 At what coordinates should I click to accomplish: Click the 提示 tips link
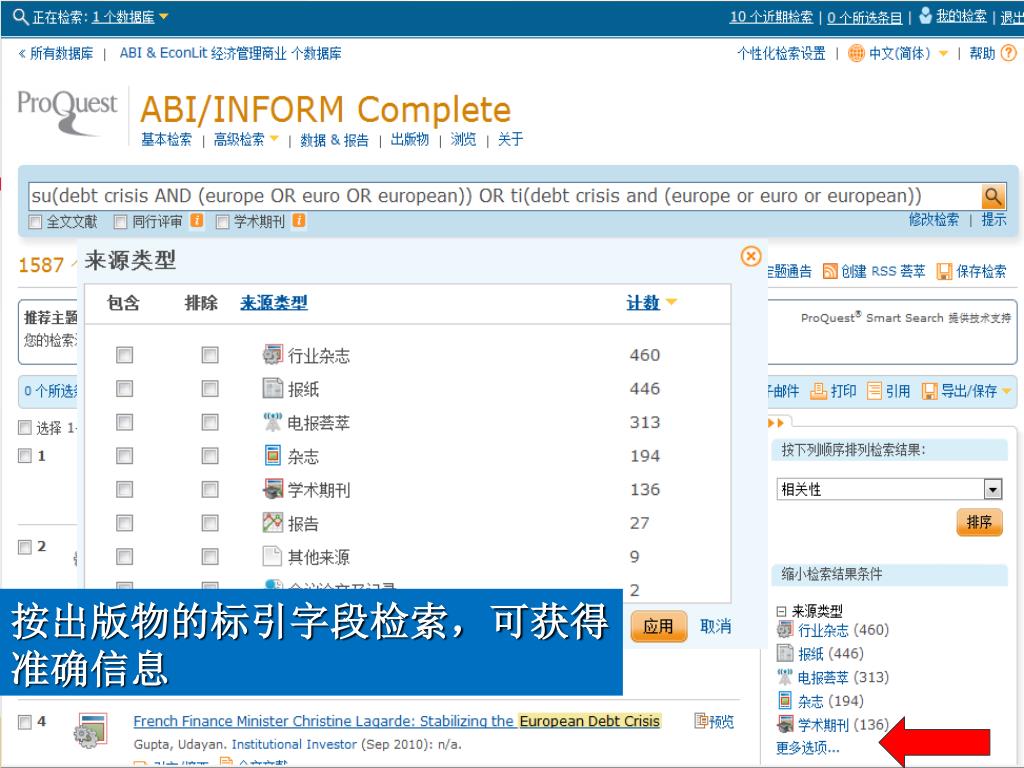coord(993,219)
